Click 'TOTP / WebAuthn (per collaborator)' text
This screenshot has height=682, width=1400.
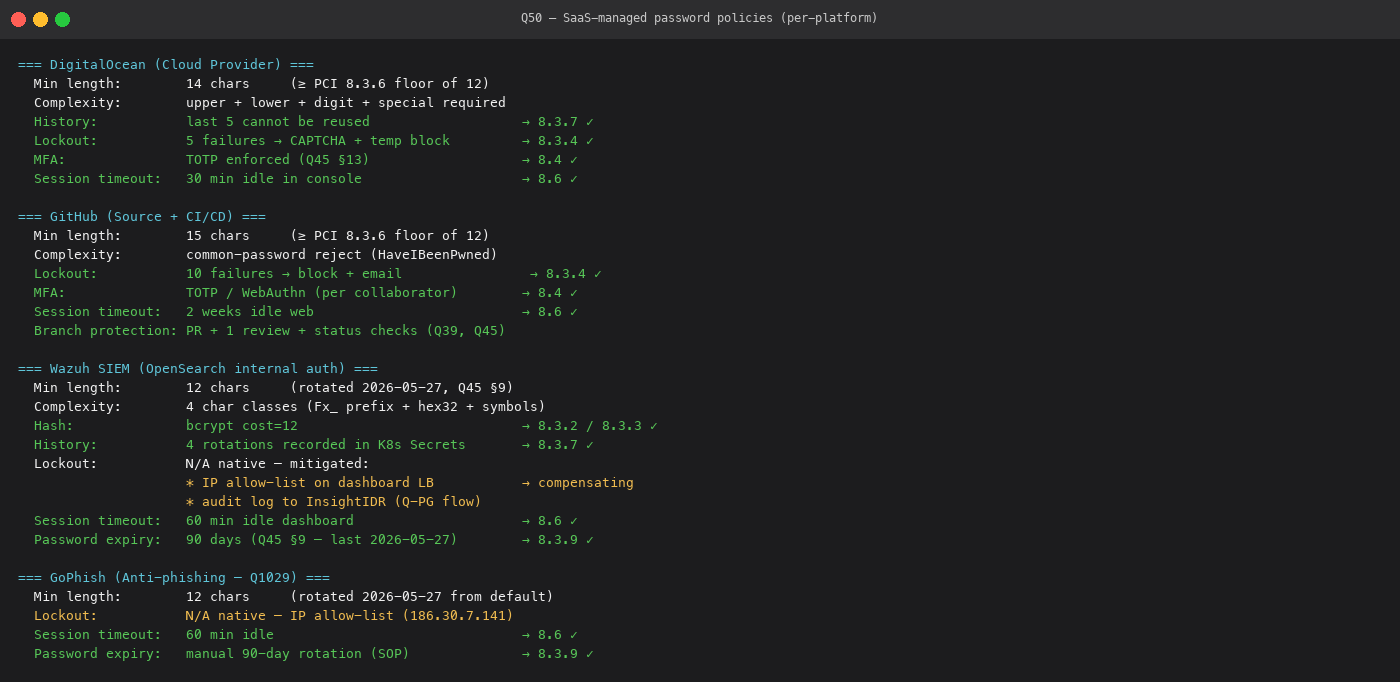(x=322, y=292)
